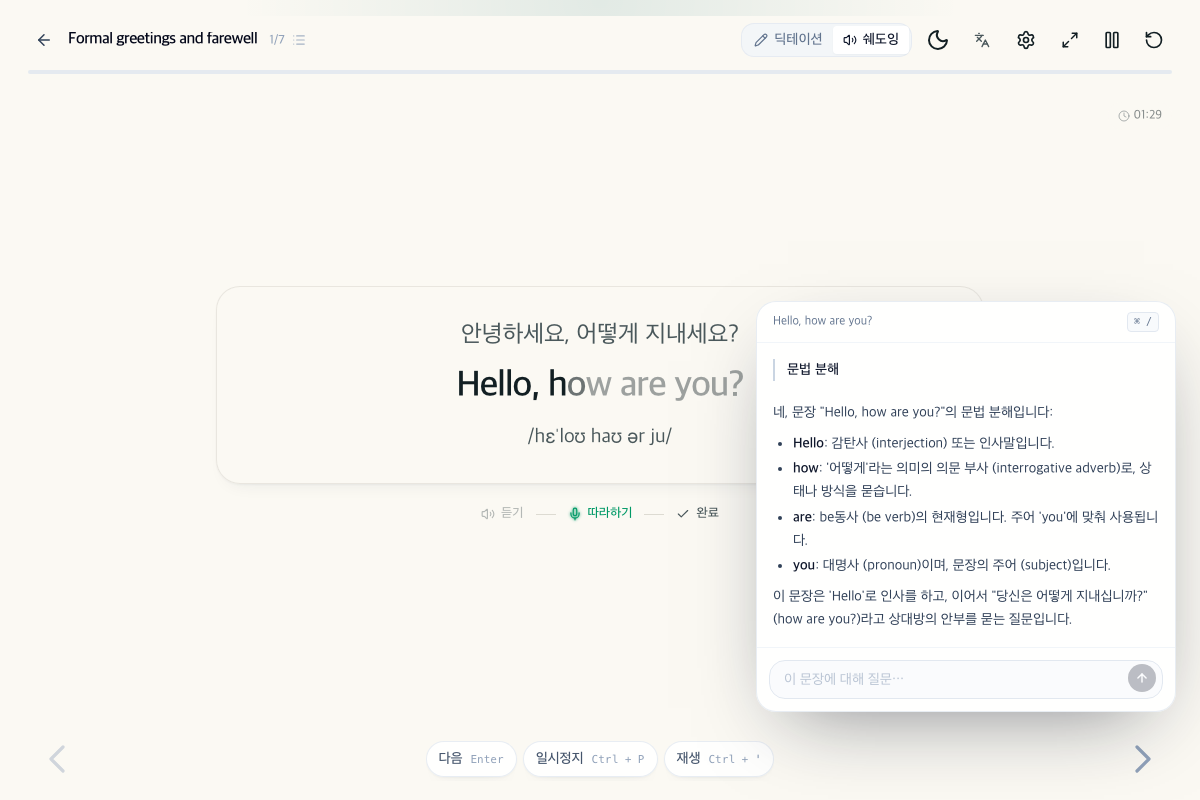Click the lesson progress bar

click(600, 72)
